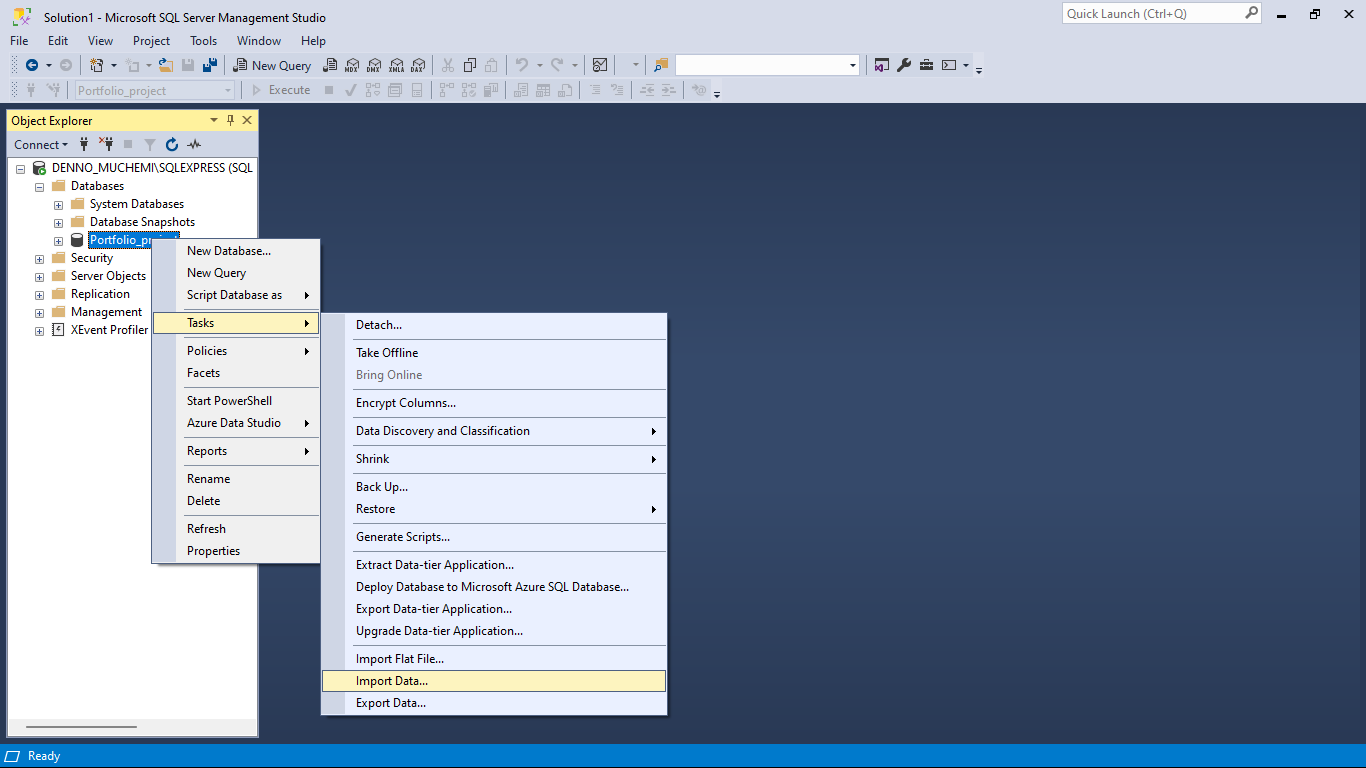This screenshot has width=1366, height=768.
Task: Open Script Database as submenu
Action: coord(236,295)
